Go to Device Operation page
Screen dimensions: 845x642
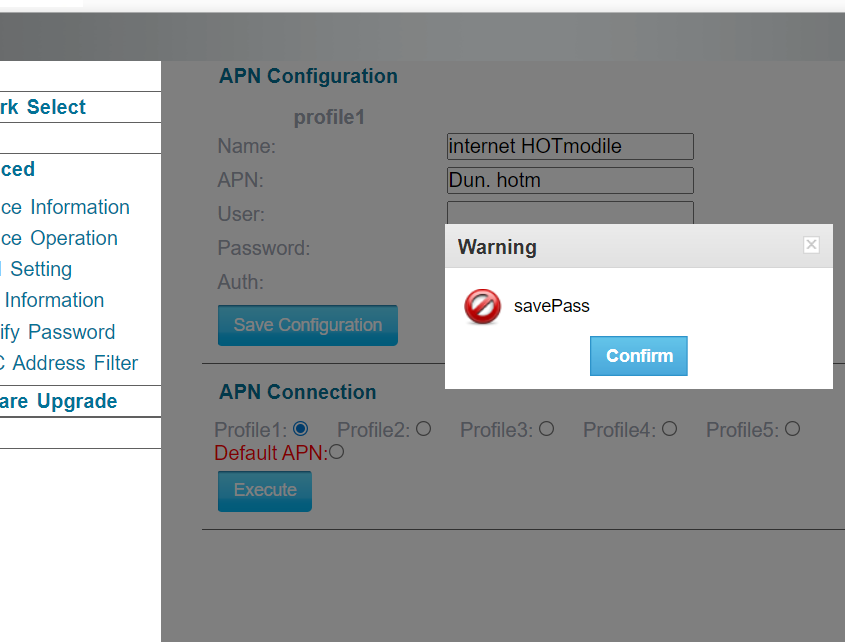59,238
